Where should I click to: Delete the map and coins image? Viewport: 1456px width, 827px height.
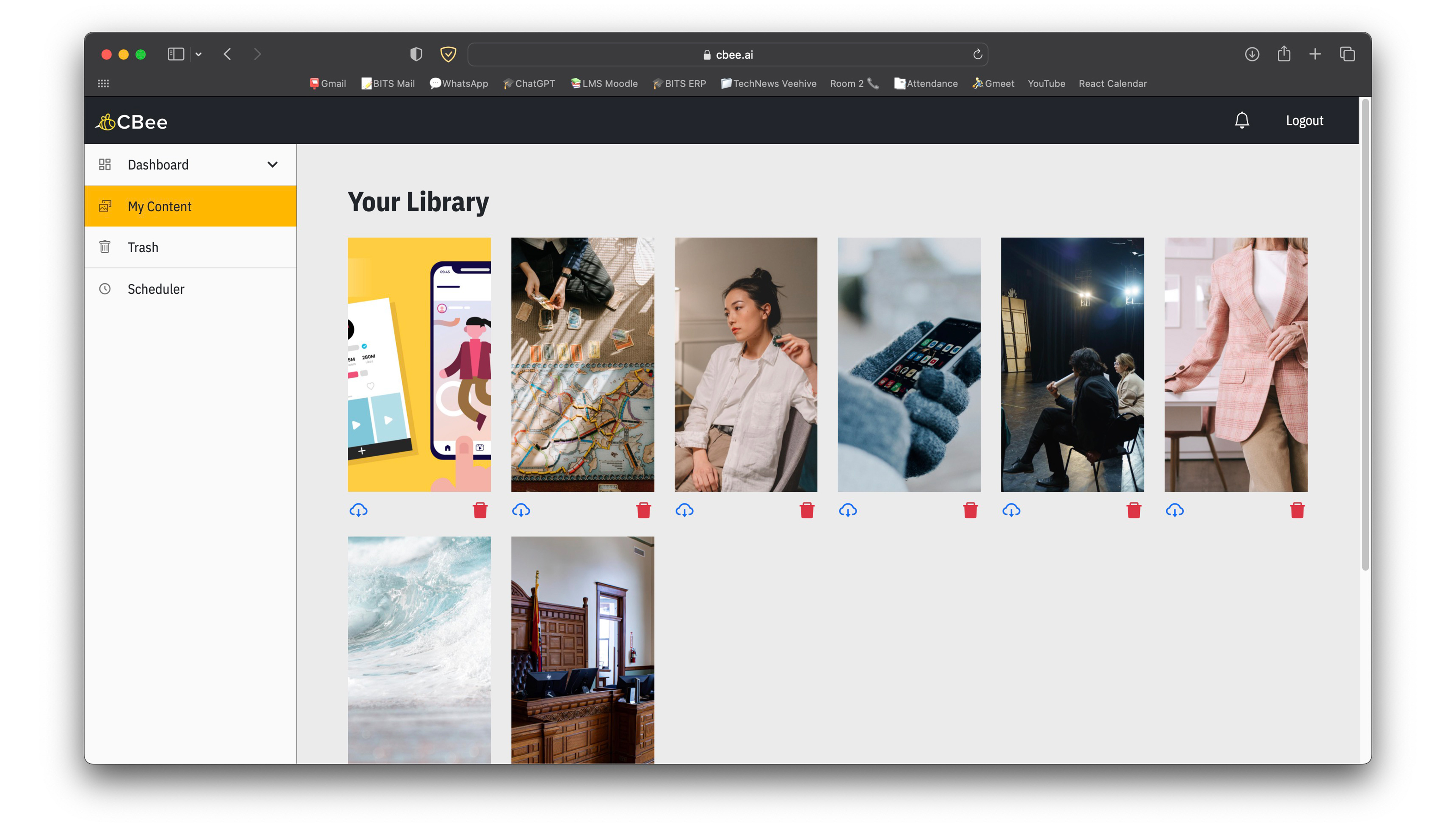643,510
